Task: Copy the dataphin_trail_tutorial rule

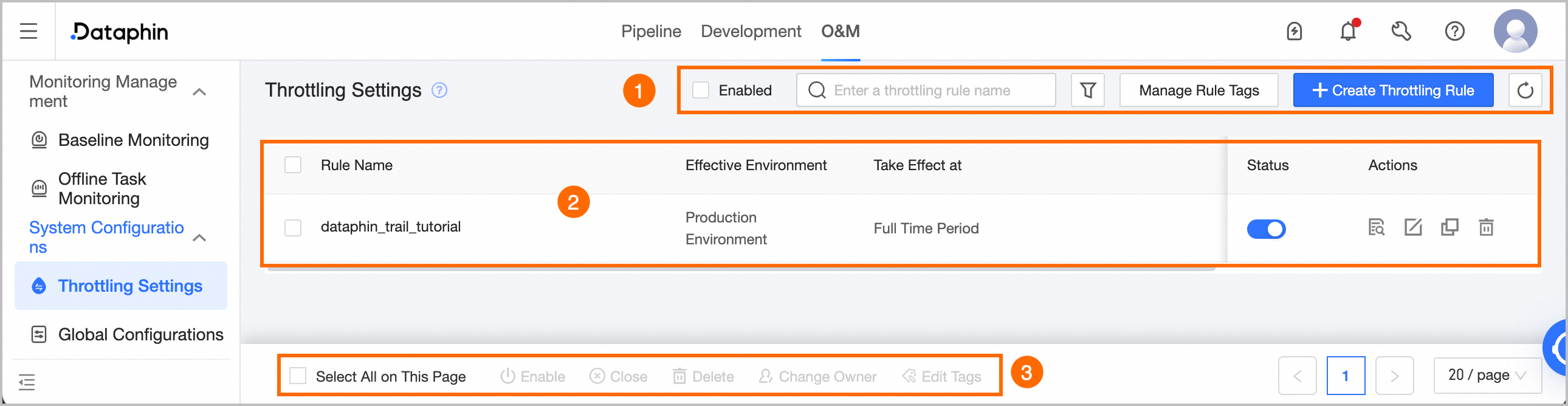Action: coord(1449,228)
